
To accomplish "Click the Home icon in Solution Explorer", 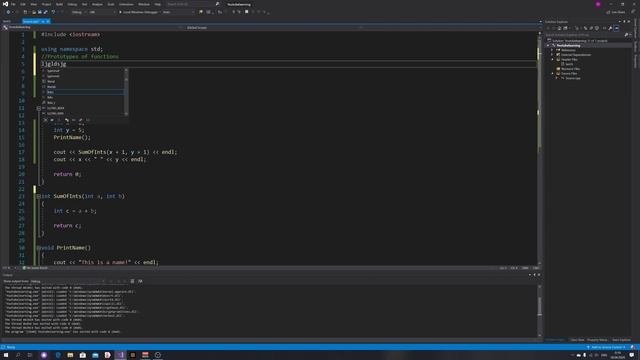I will (x=560, y=28).
